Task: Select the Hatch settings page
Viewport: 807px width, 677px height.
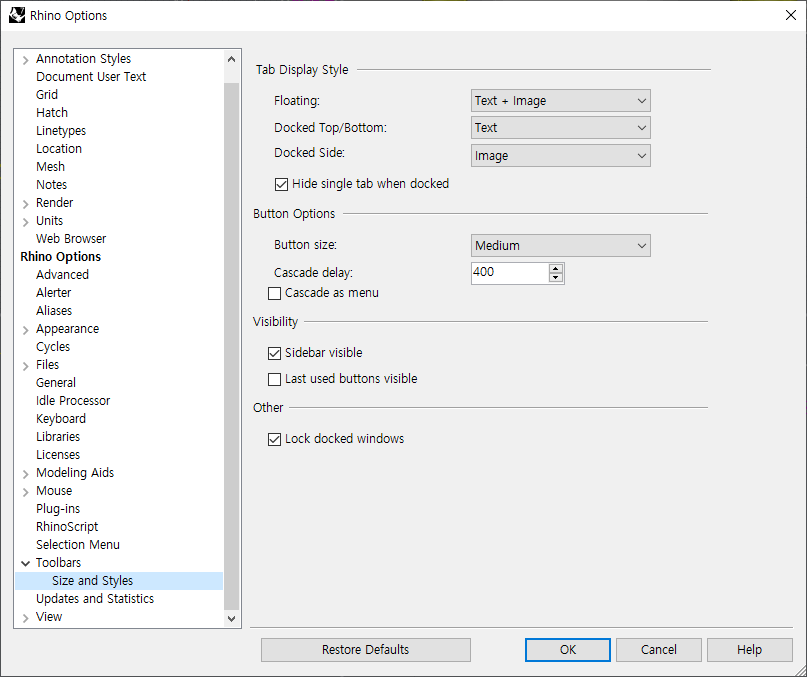Action: [x=52, y=113]
